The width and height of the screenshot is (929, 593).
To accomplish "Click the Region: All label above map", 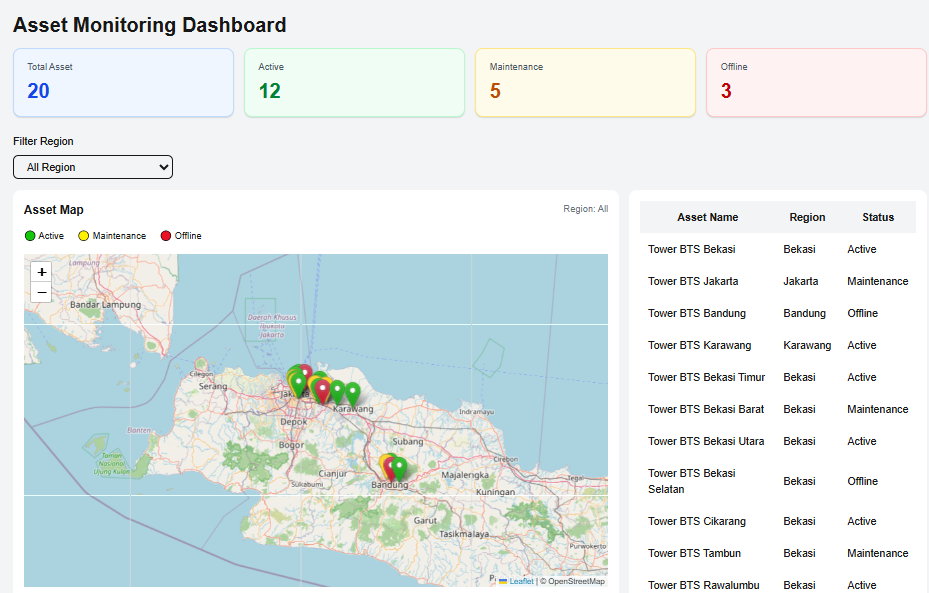I will tap(585, 209).
